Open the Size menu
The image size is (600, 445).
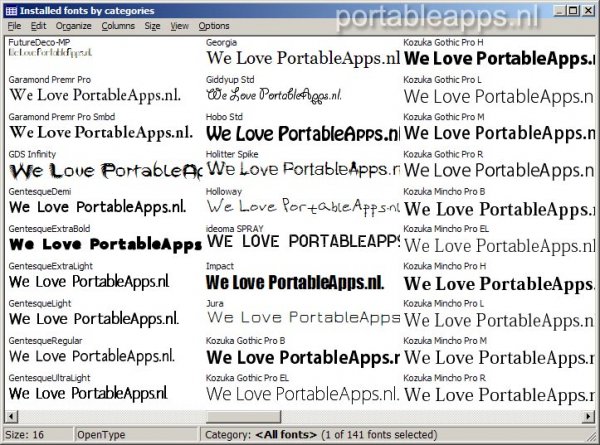[x=152, y=25]
